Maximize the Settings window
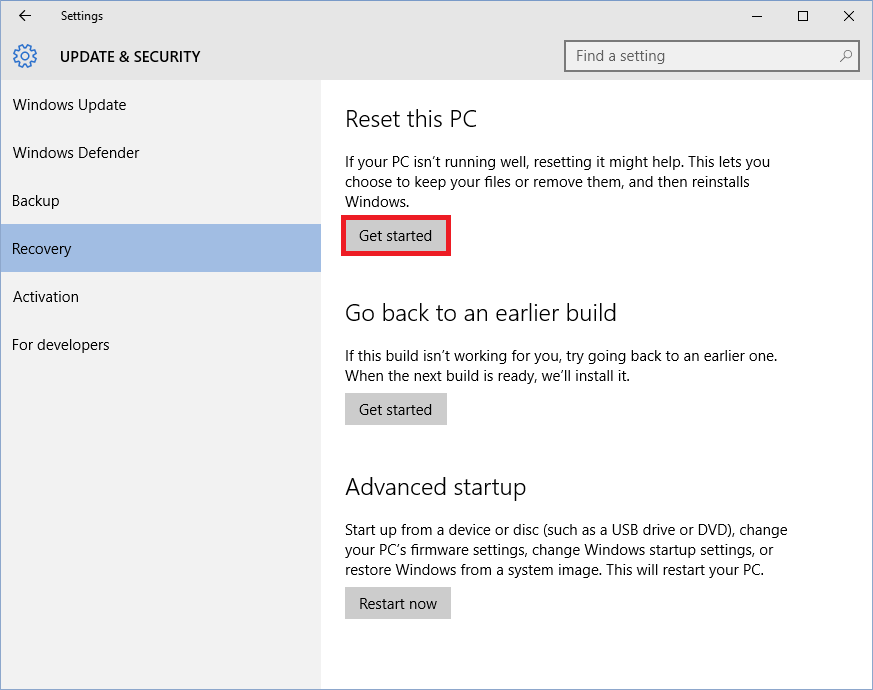The width and height of the screenshot is (873, 690). 803,16
